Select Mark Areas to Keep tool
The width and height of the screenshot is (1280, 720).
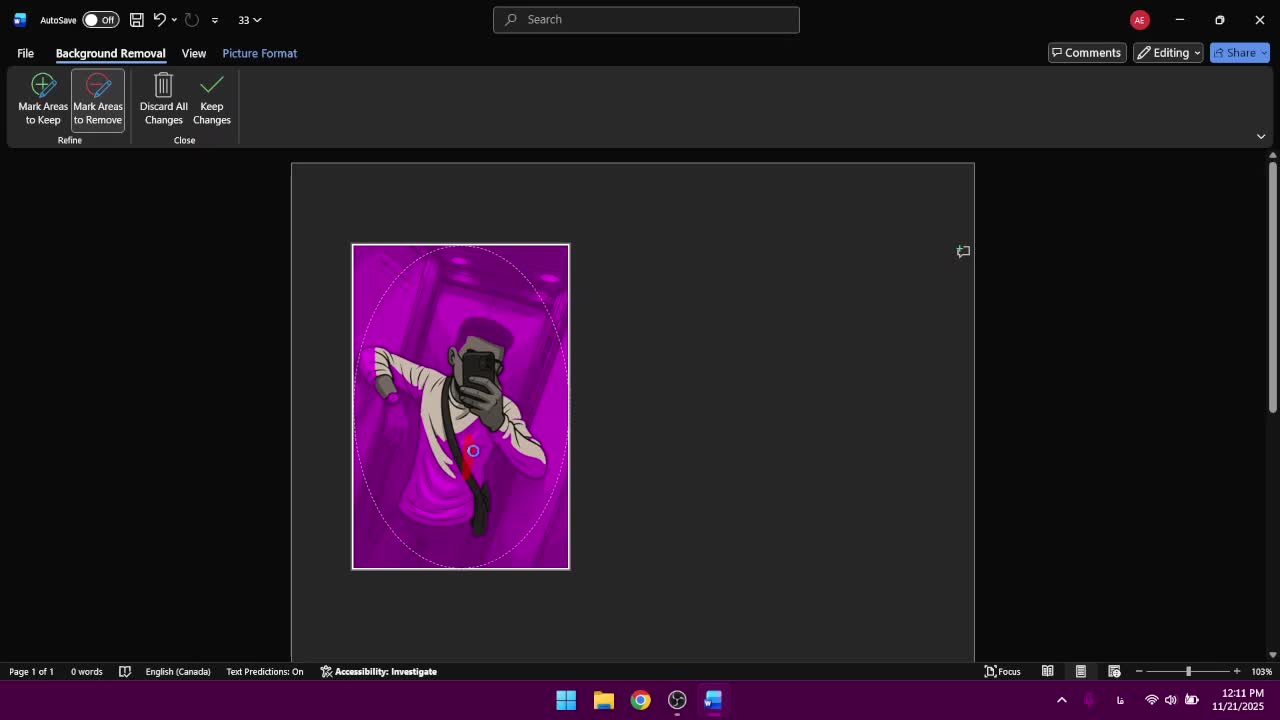click(x=43, y=99)
